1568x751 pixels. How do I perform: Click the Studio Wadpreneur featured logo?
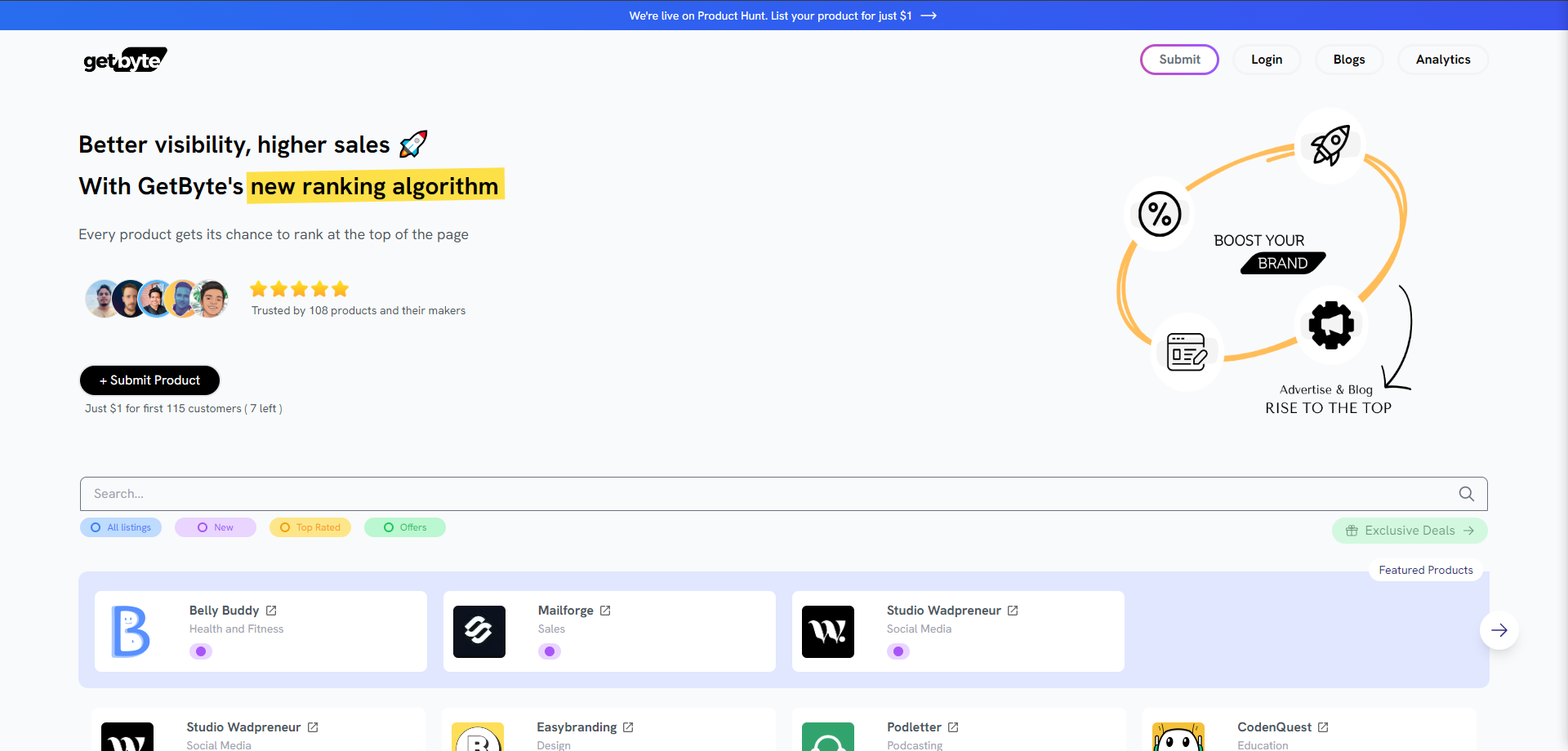click(827, 632)
